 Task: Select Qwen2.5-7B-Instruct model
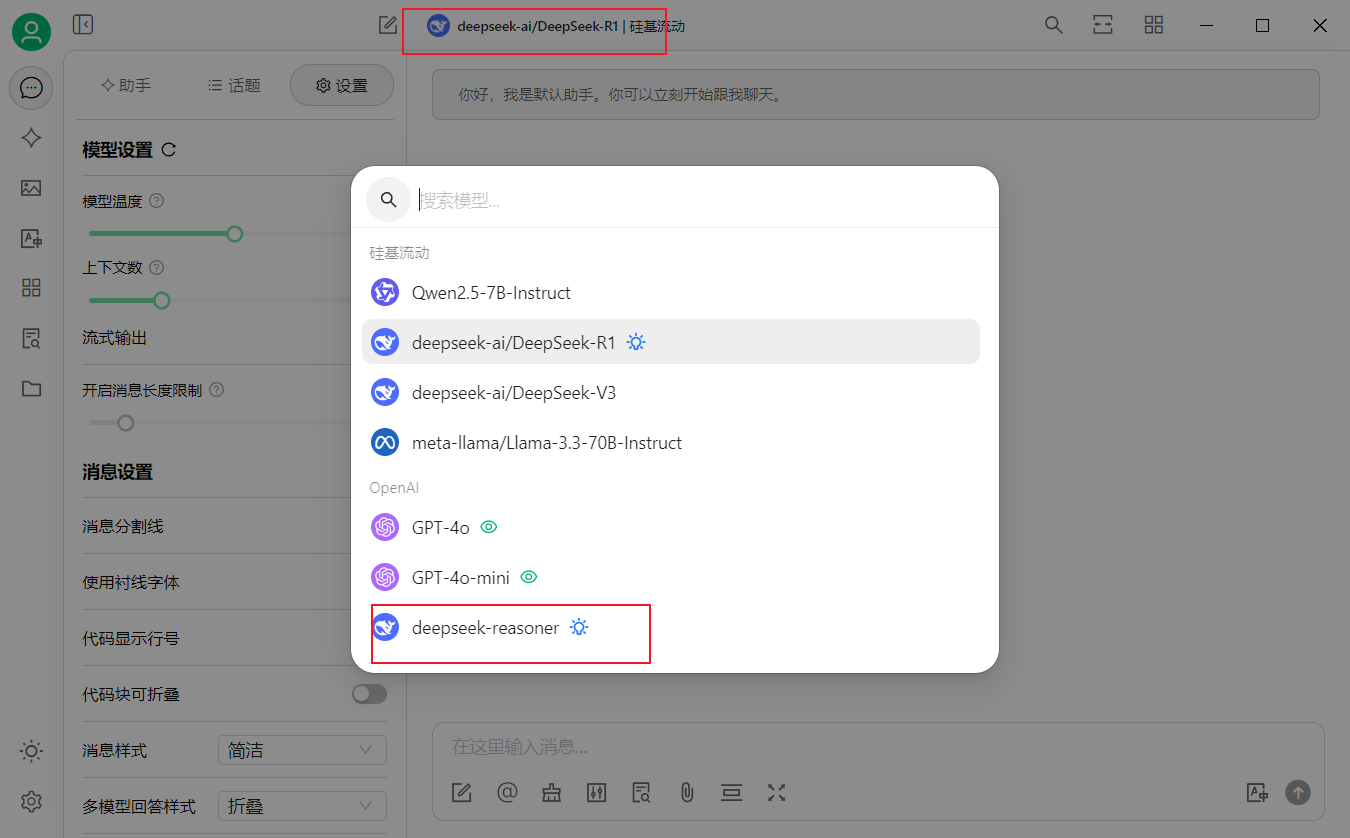tap(670, 293)
